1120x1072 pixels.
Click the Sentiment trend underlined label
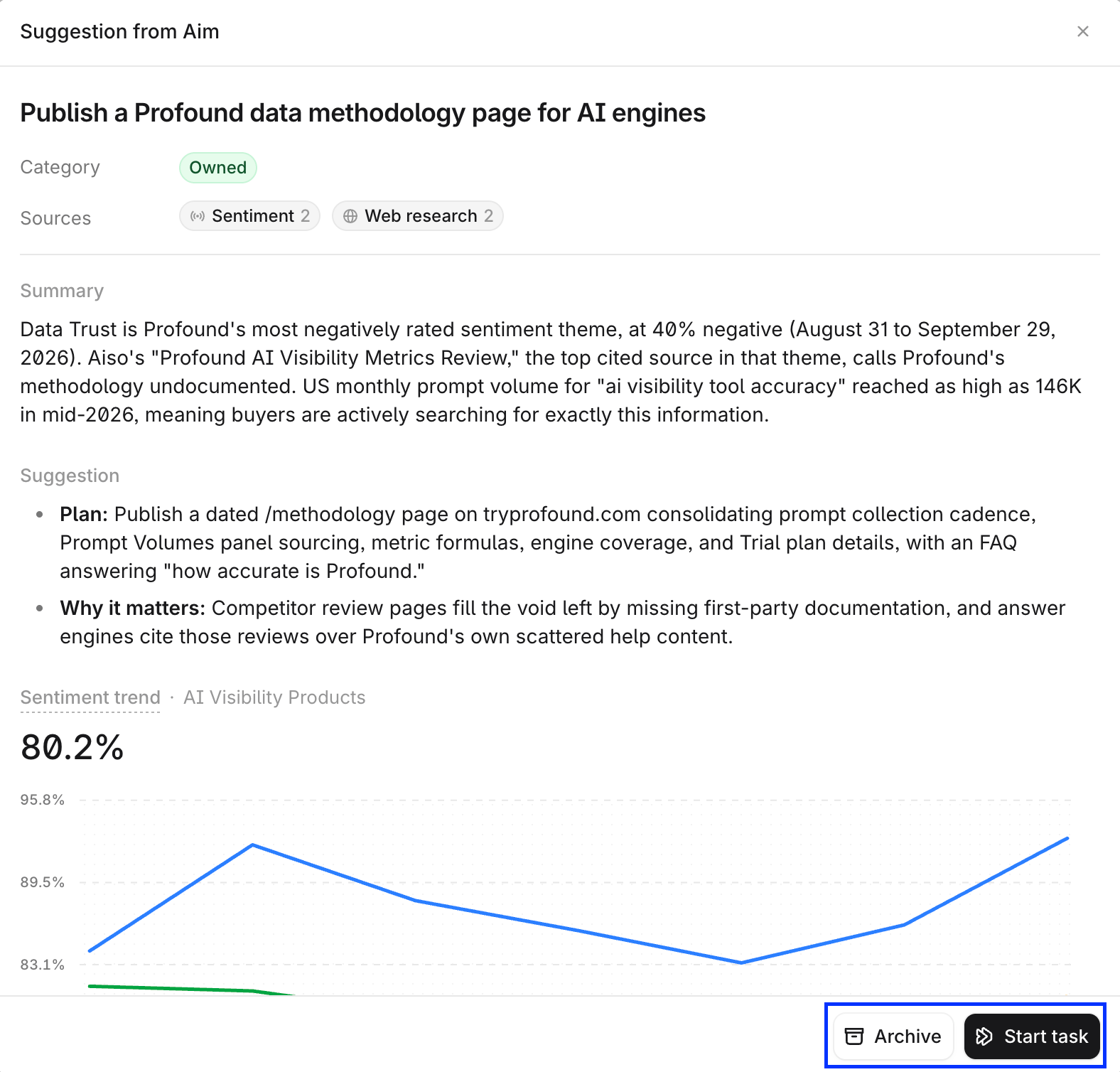coord(90,697)
